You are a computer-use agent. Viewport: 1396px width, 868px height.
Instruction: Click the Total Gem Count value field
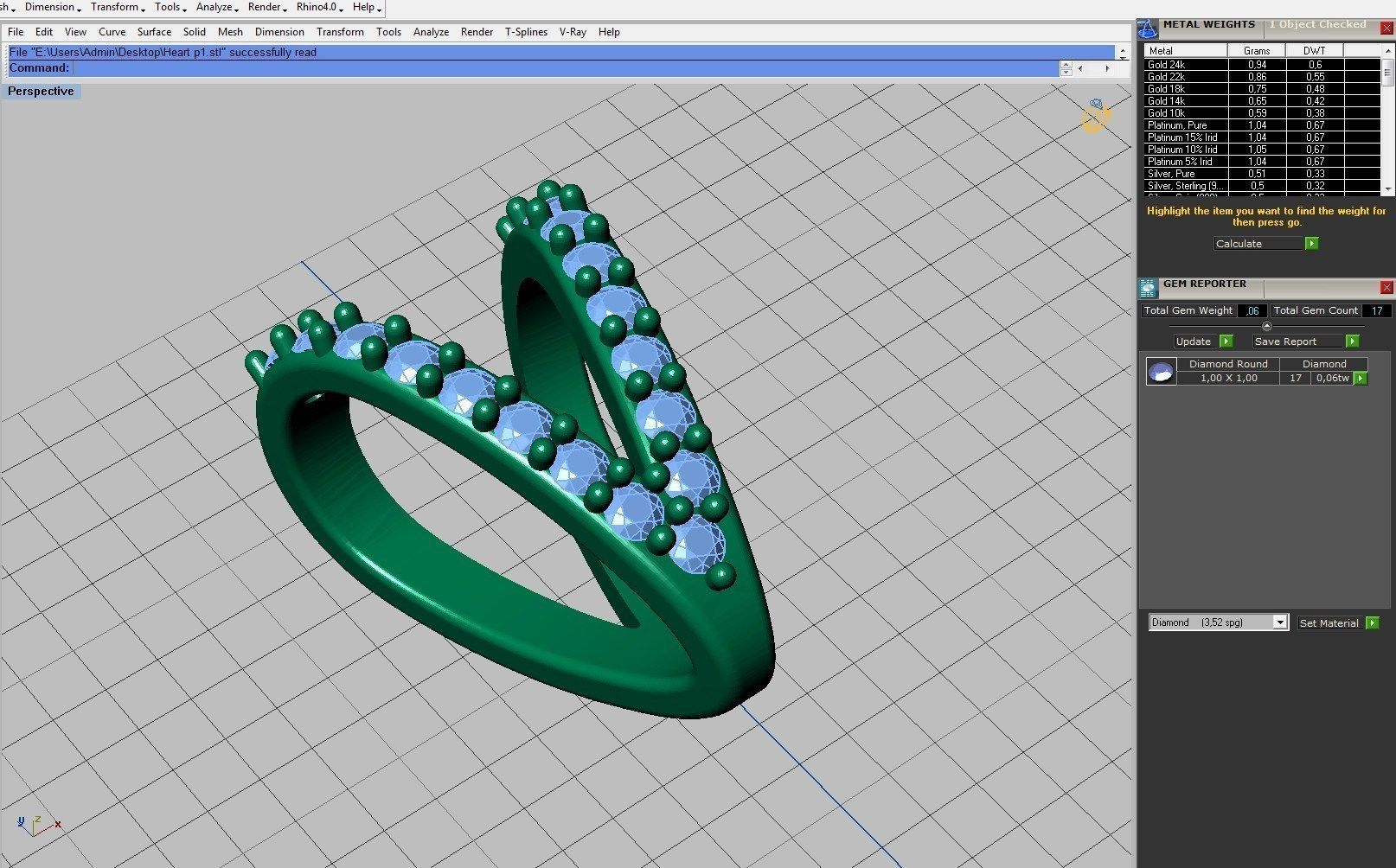tap(1376, 310)
